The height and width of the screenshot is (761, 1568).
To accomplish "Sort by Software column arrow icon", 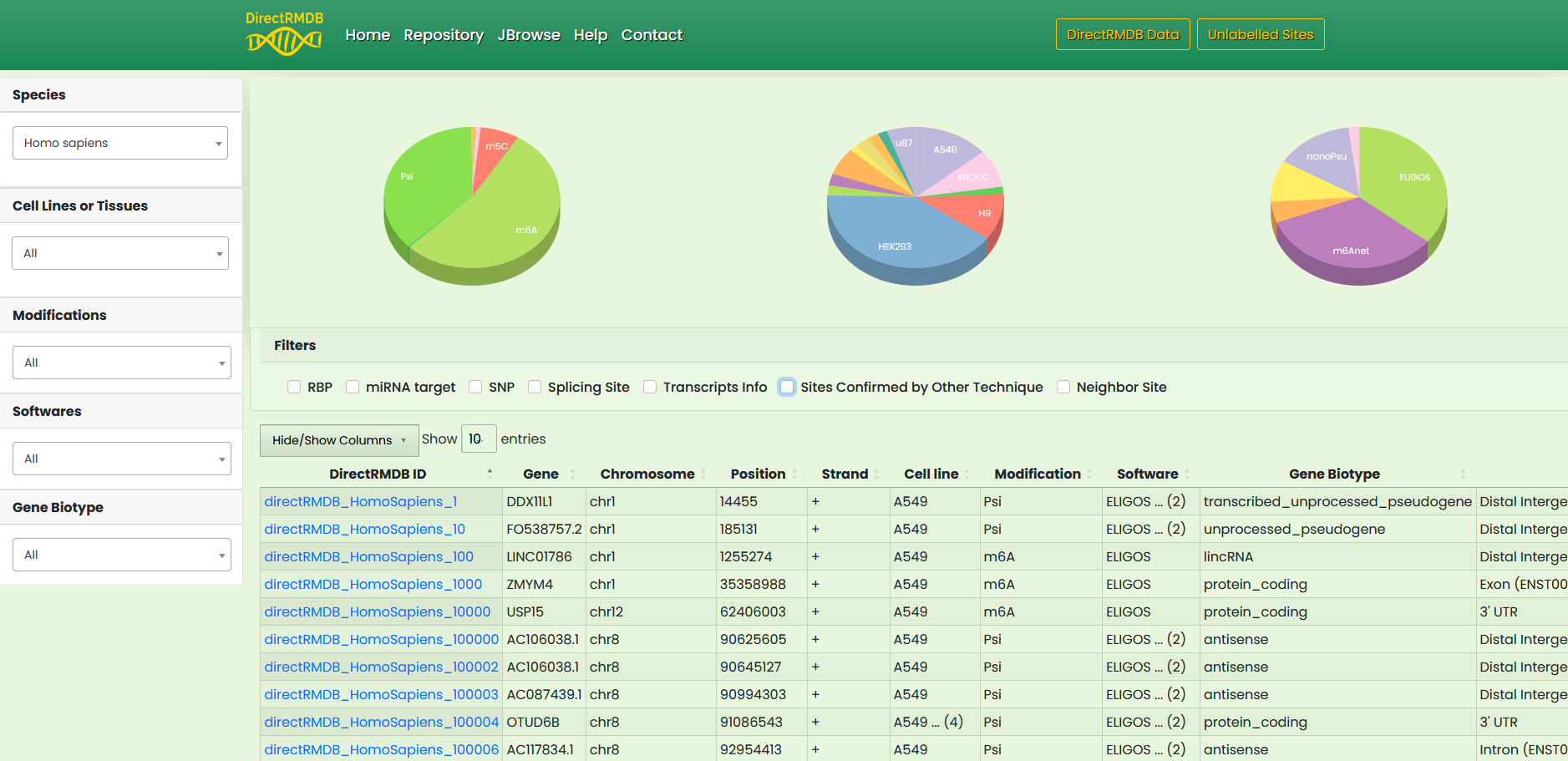I will coord(1186,474).
